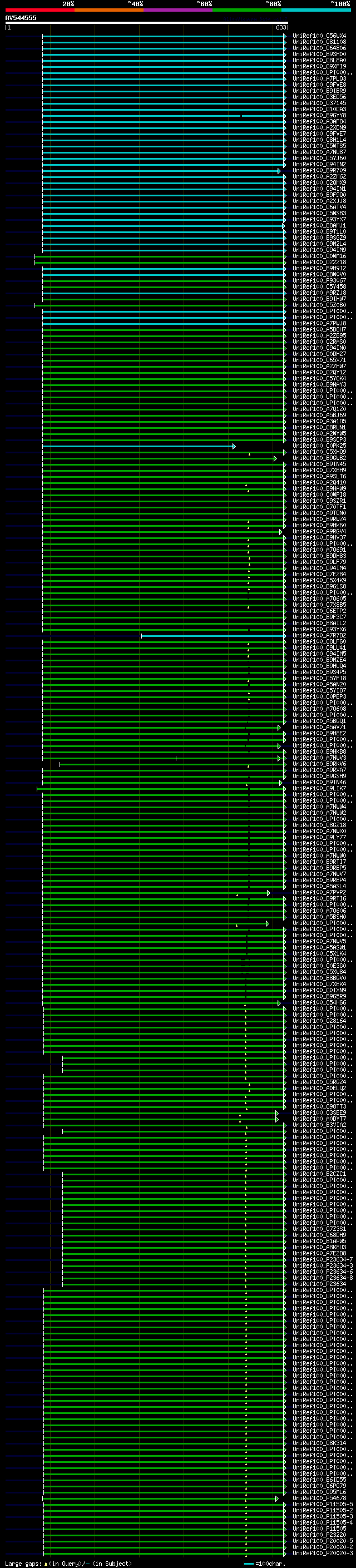Select hit label UniRef100_O22218
Screen dimensions: 356x1568
click(x=319, y=263)
